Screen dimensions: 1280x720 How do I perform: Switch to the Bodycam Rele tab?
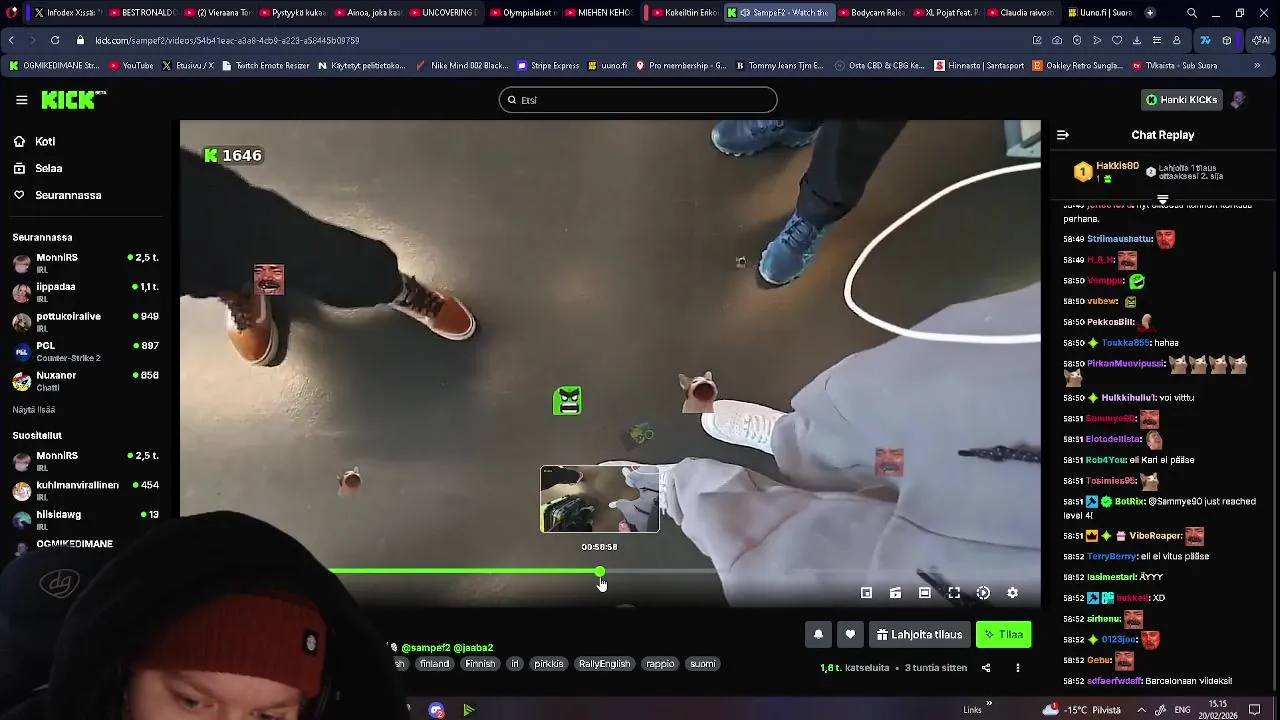[x=870, y=13]
